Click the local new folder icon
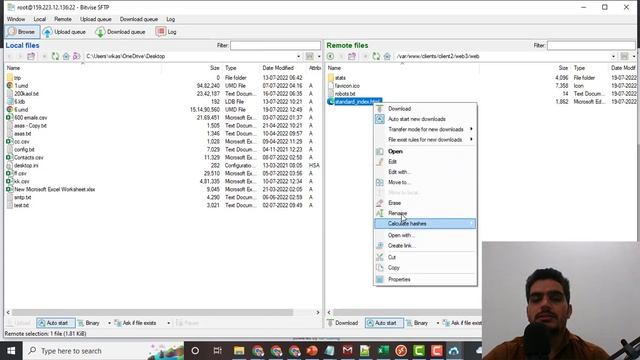 (x=31, y=56)
